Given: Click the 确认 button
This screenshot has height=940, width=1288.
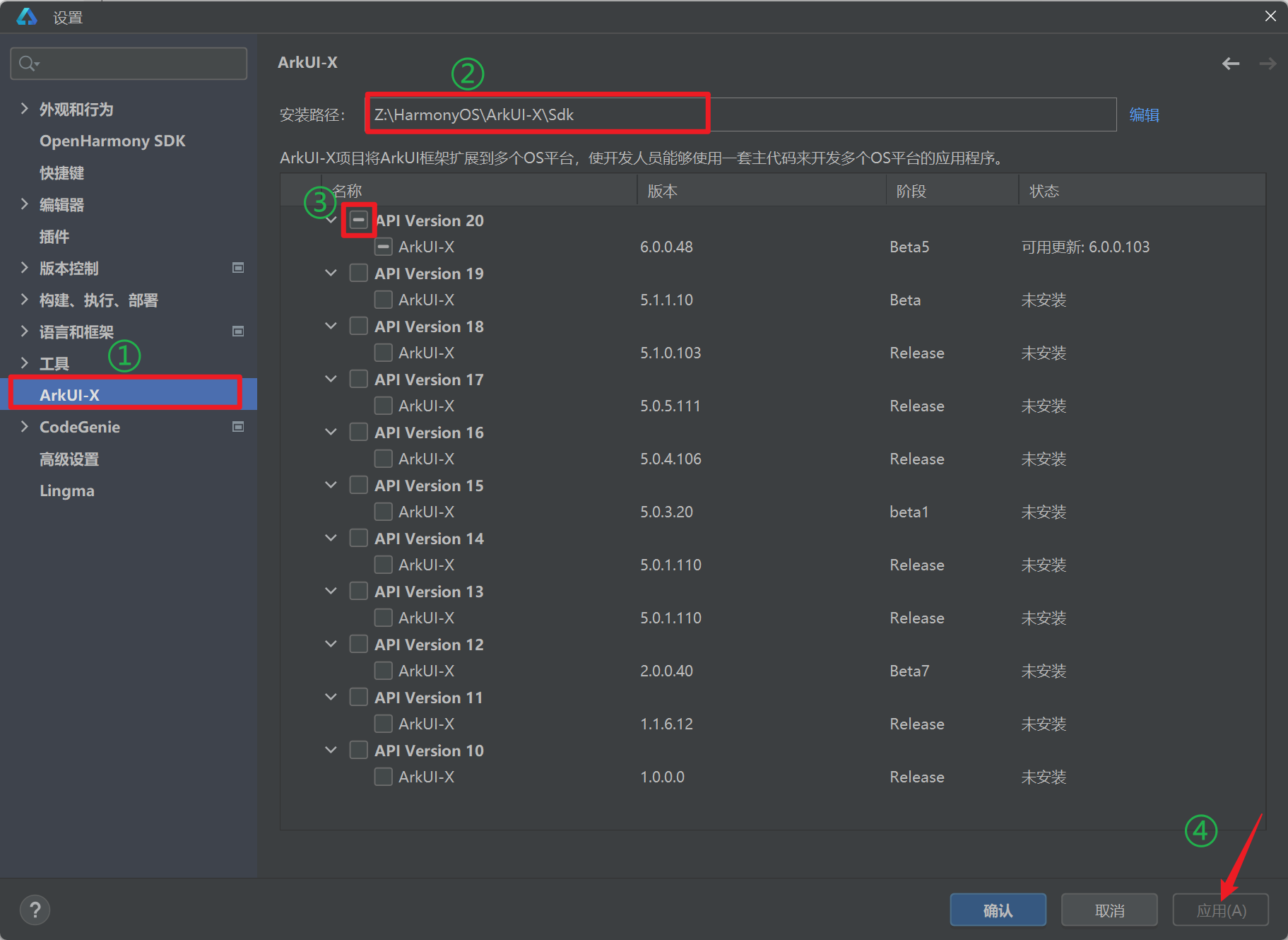Looking at the screenshot, I should 998,910.
